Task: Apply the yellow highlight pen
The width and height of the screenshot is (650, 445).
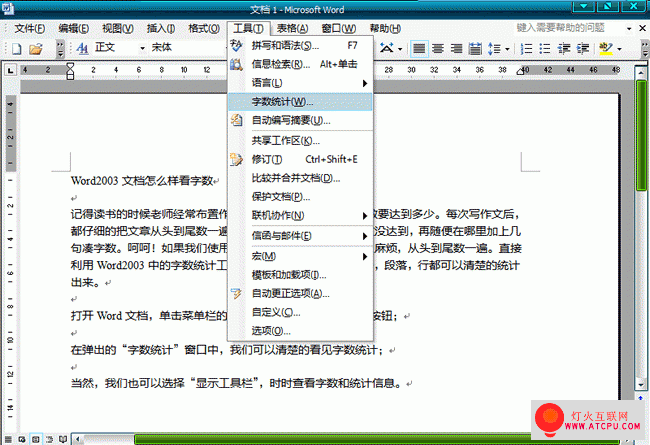Action: [606, 49]
